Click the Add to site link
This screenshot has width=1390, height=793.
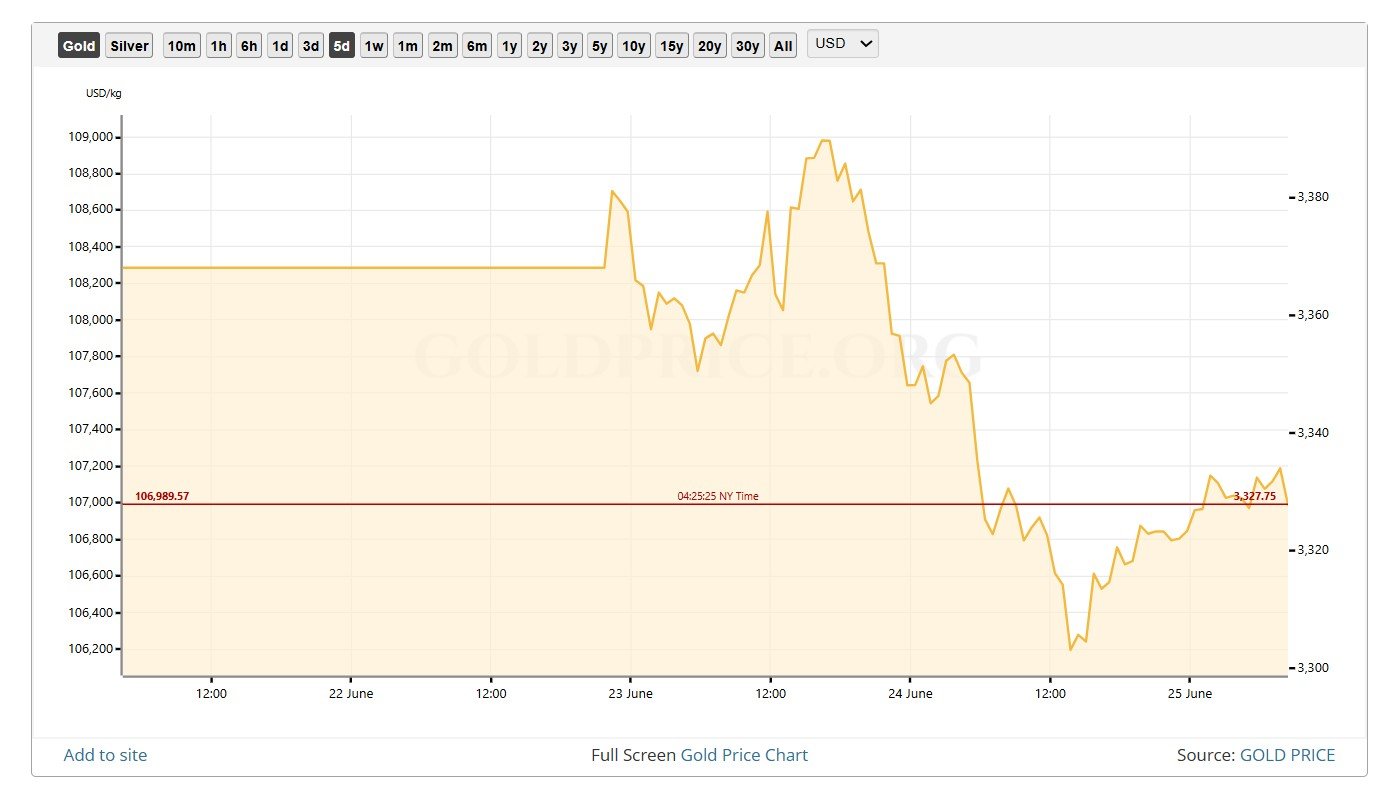[x=105, y=755]
